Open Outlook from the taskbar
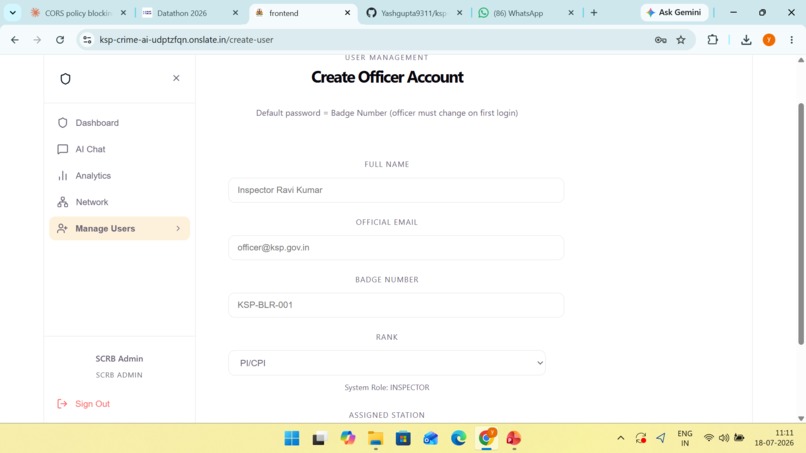The height and width of the screenshot is (453, 806). point(431,438)
